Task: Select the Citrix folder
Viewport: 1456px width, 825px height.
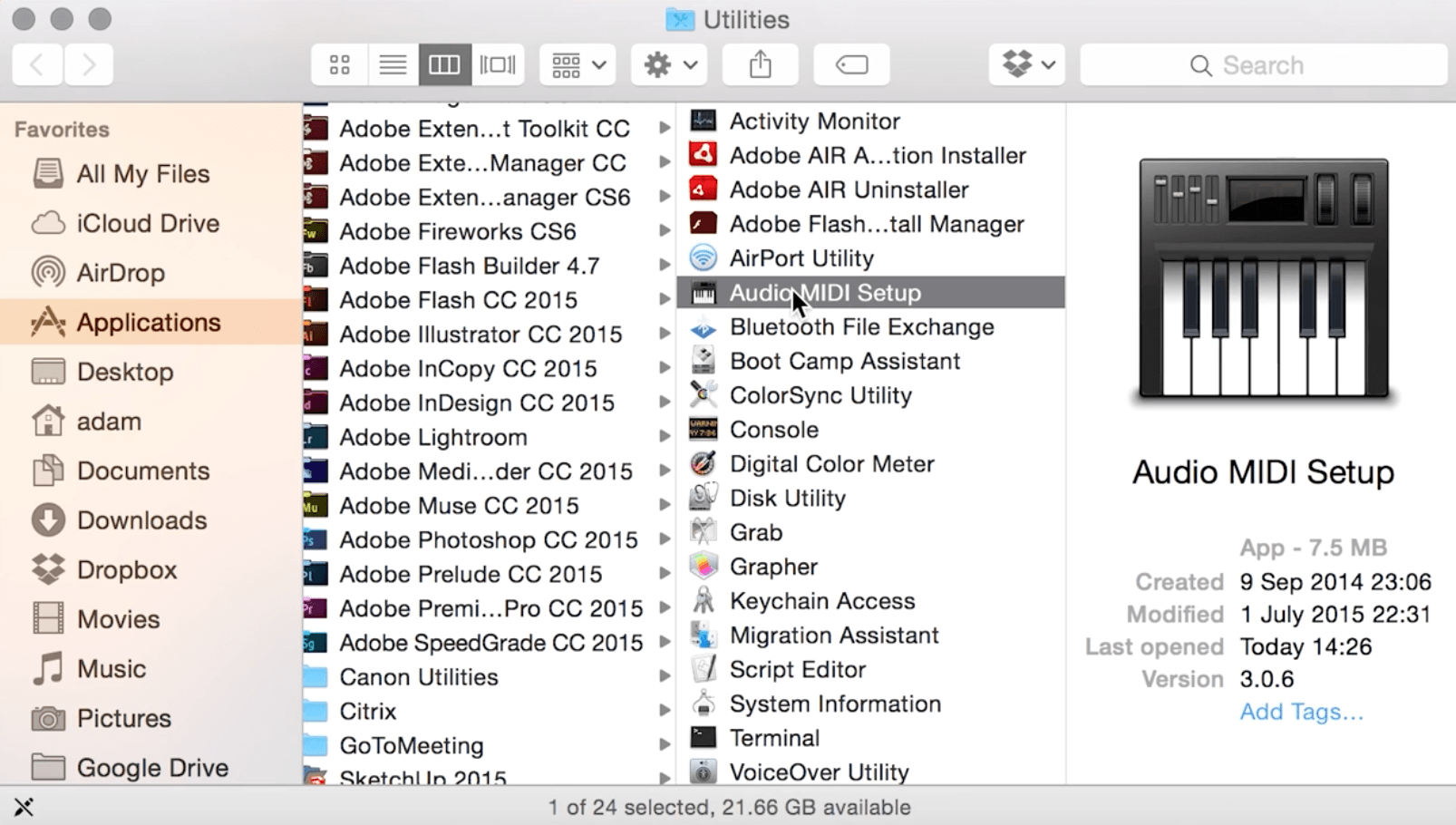Action: point(490,711)
